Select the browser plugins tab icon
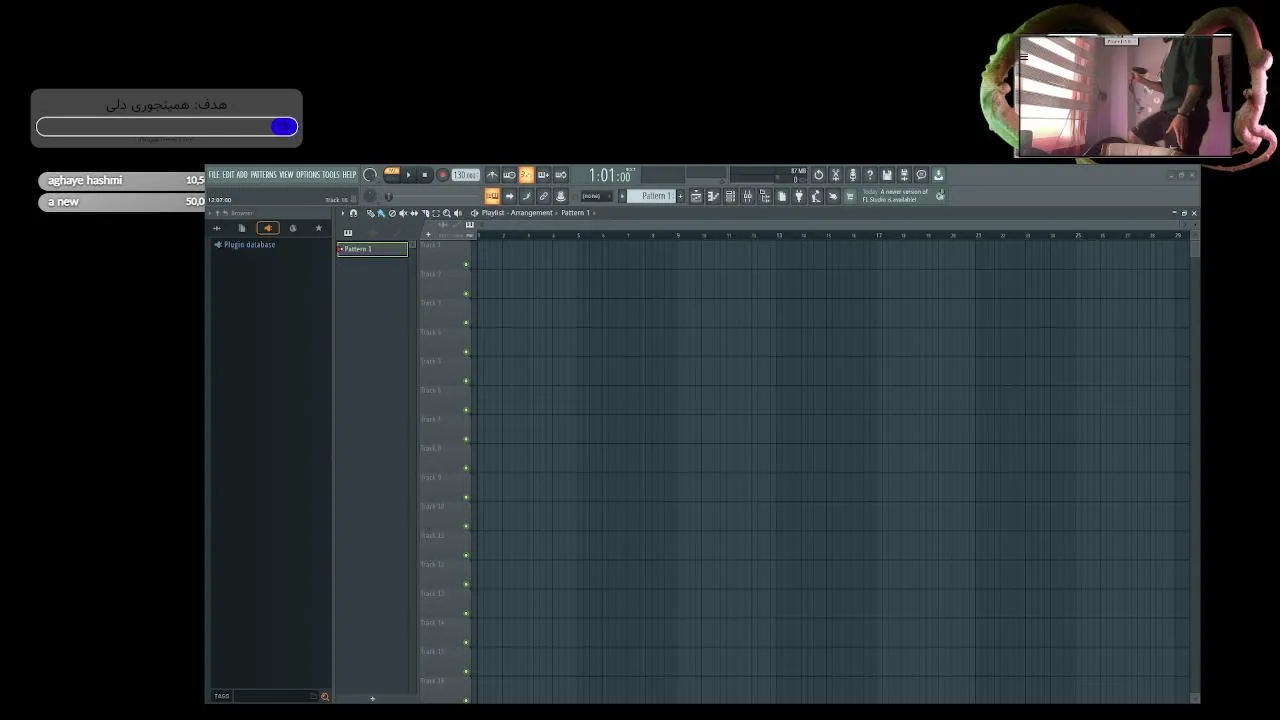1280x720 pixels. pyautogui.click(x=267, y=228)
